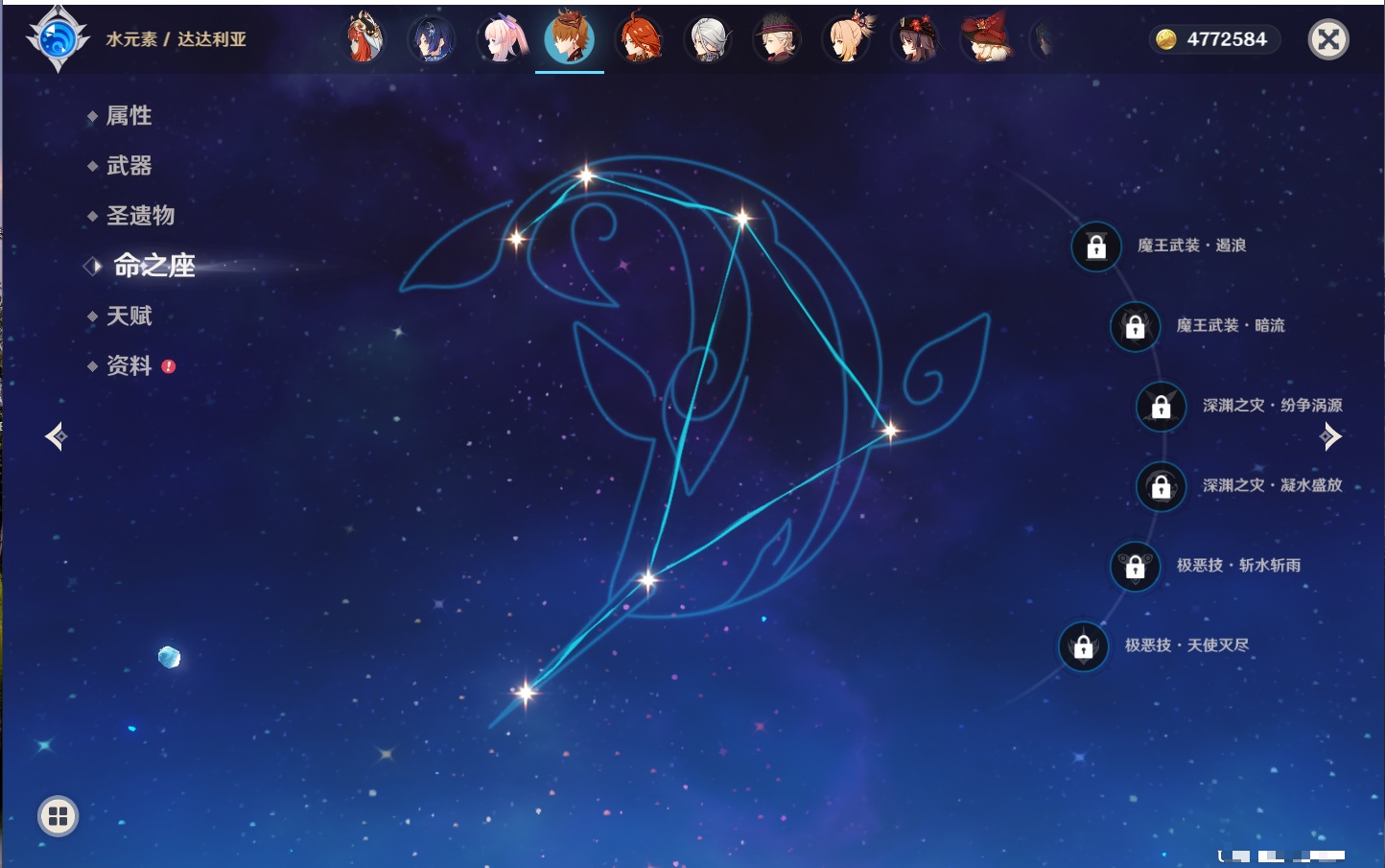The image size is (1385, 868).
Task: Click the 深渊之灾・凝水盛放 label
Action: coord(1272,485)
